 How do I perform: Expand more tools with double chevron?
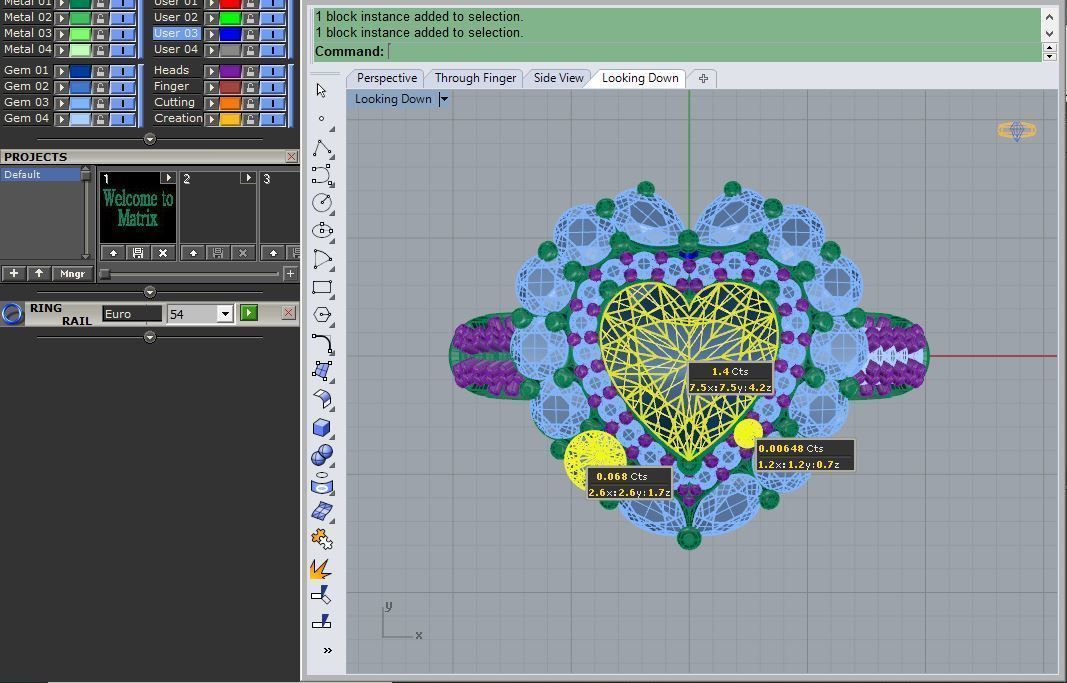click(327, 651)
